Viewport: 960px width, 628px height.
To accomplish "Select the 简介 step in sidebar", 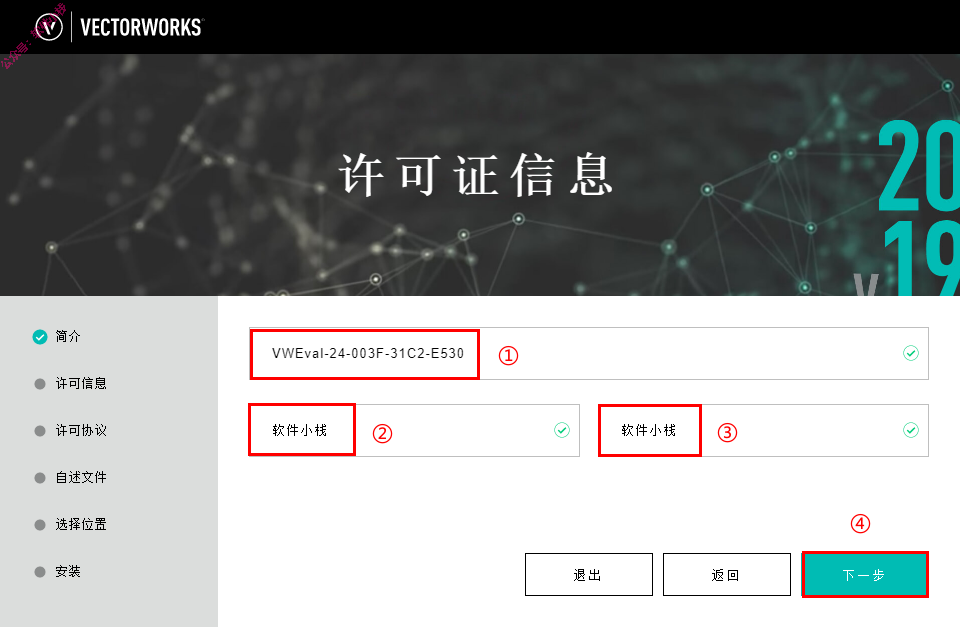I will click(x=68, y=337).
